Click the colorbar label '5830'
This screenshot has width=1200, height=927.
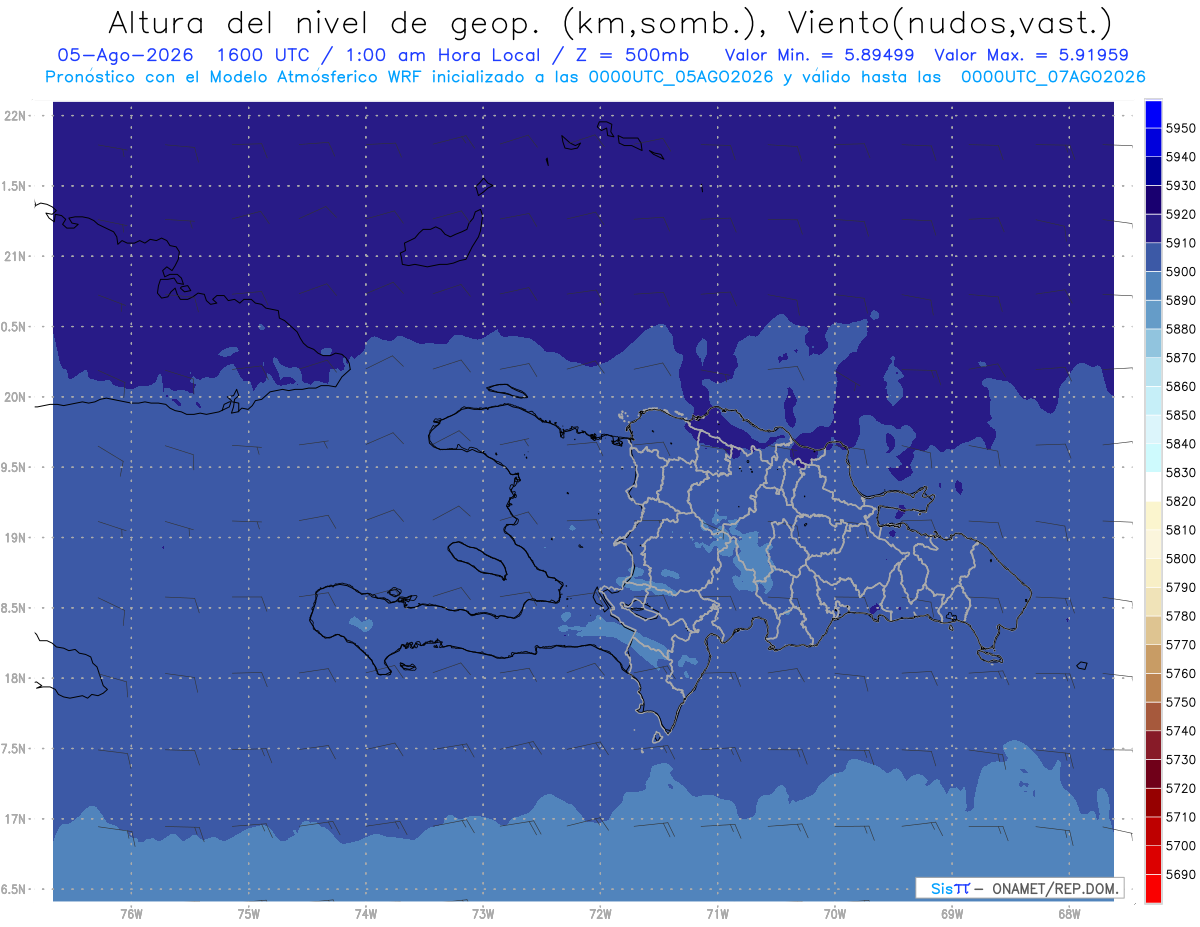coord(1180,472)
